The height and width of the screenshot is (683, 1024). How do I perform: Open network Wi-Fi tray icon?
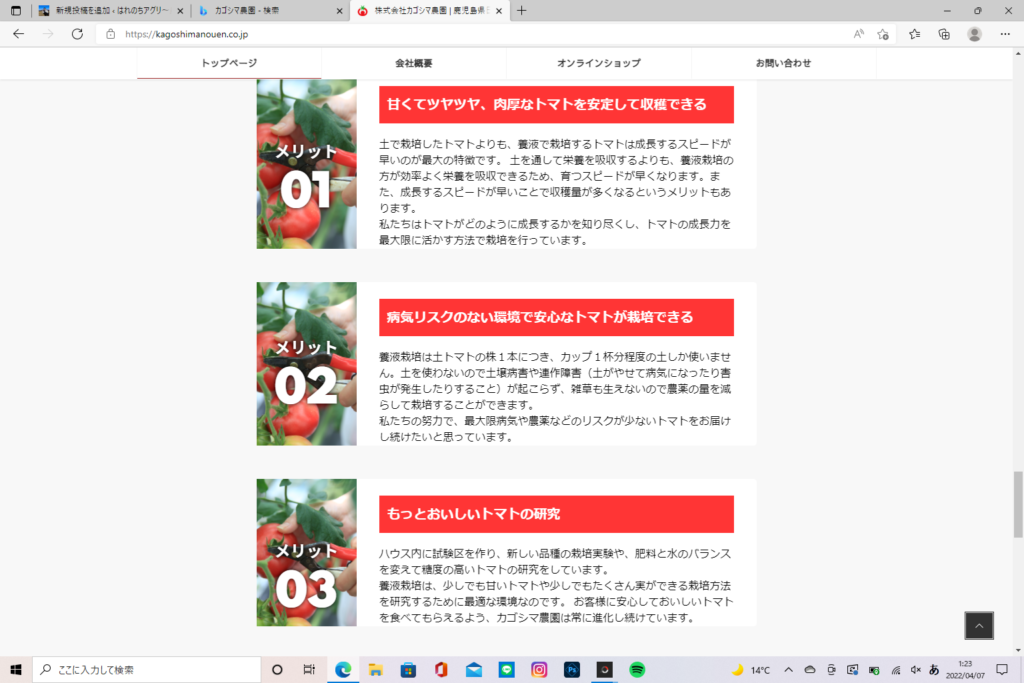[896, 670]
